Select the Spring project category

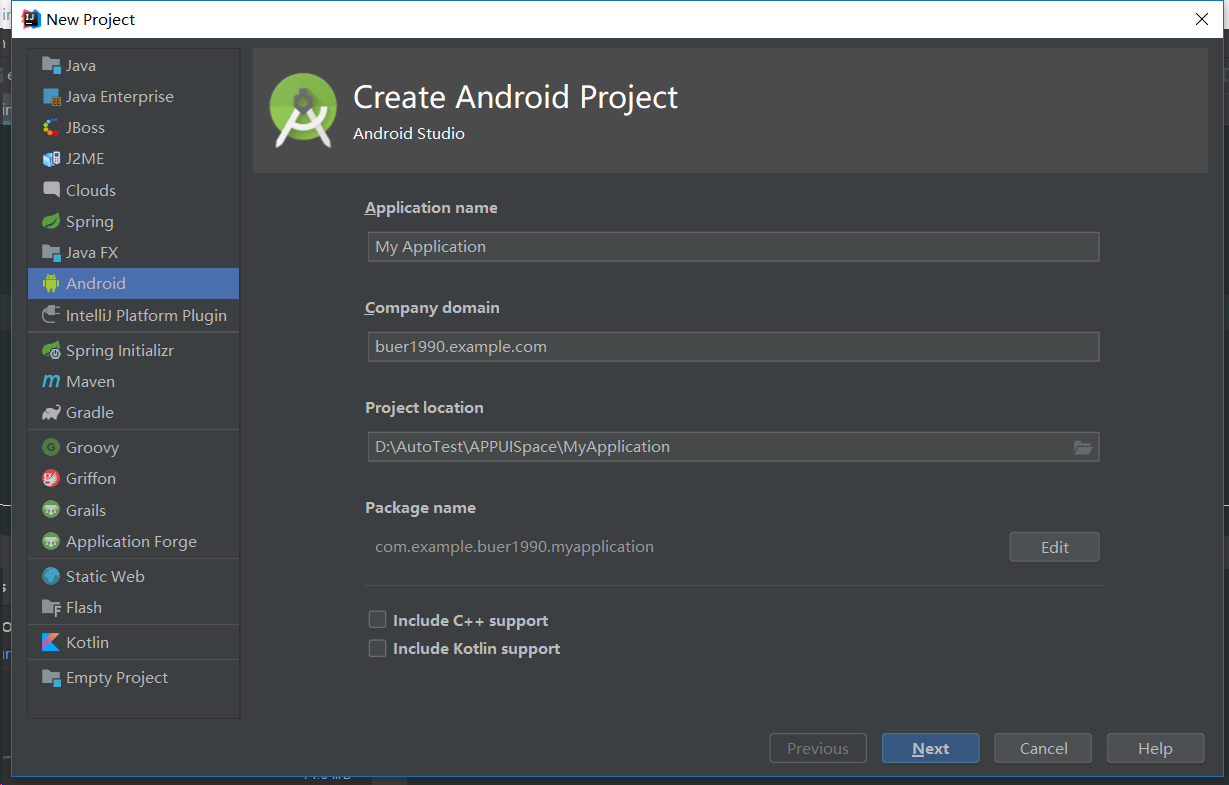pyautogui.click(x=88, y=221)
